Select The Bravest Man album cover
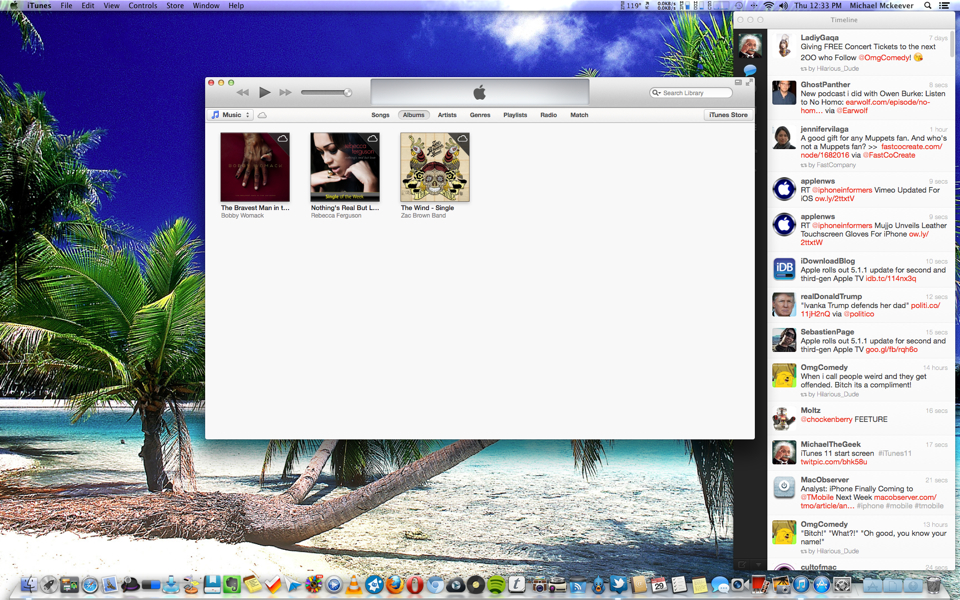Screen dimensions: 960x600 point(255,167)
